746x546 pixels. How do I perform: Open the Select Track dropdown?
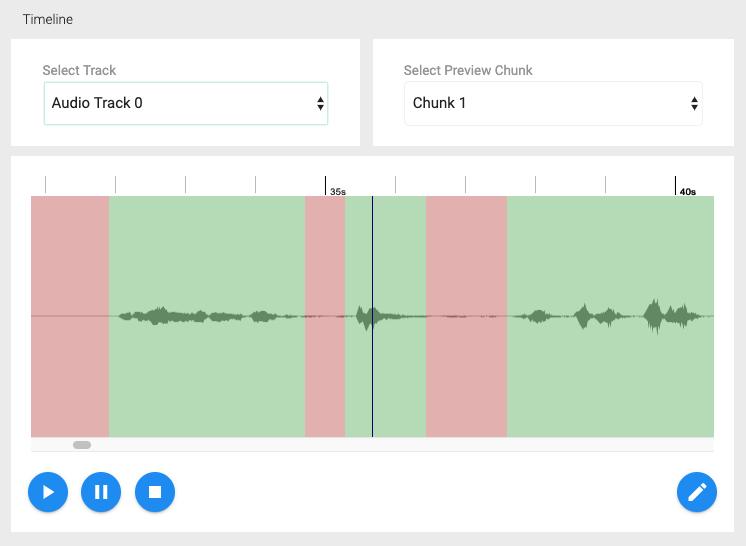point(185,103)
